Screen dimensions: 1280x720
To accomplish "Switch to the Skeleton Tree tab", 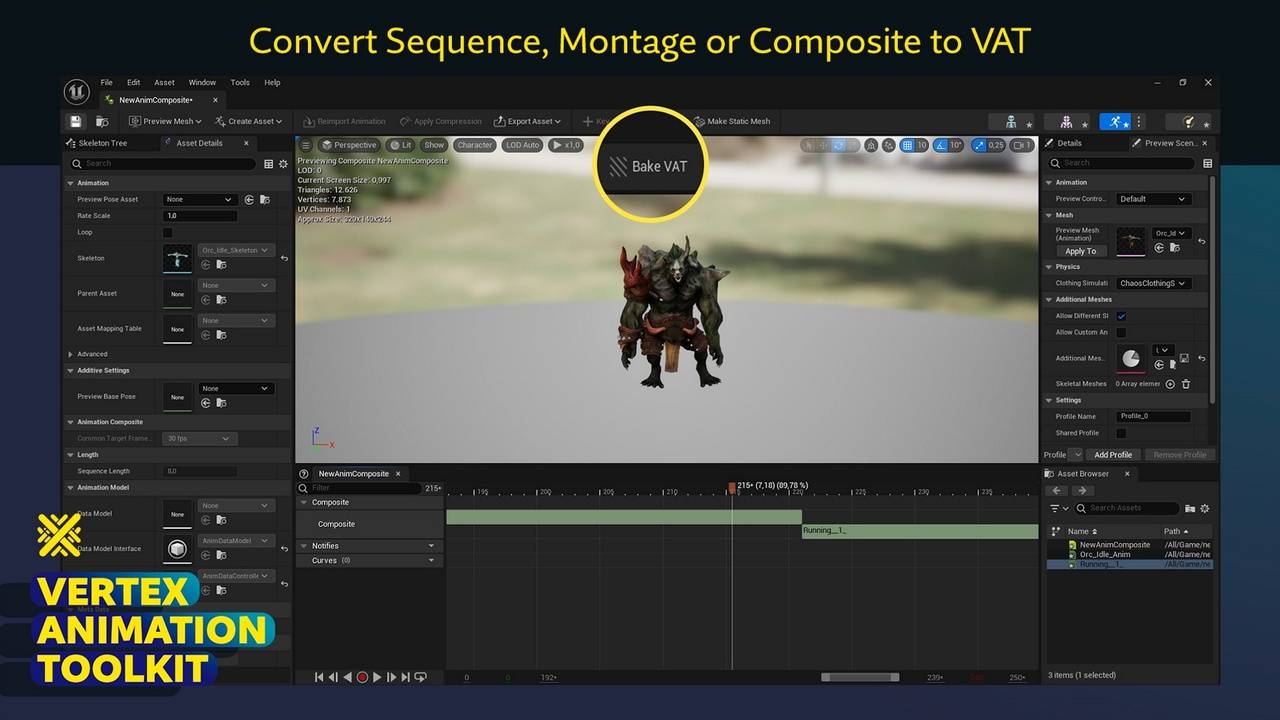I will click(102, 143).
